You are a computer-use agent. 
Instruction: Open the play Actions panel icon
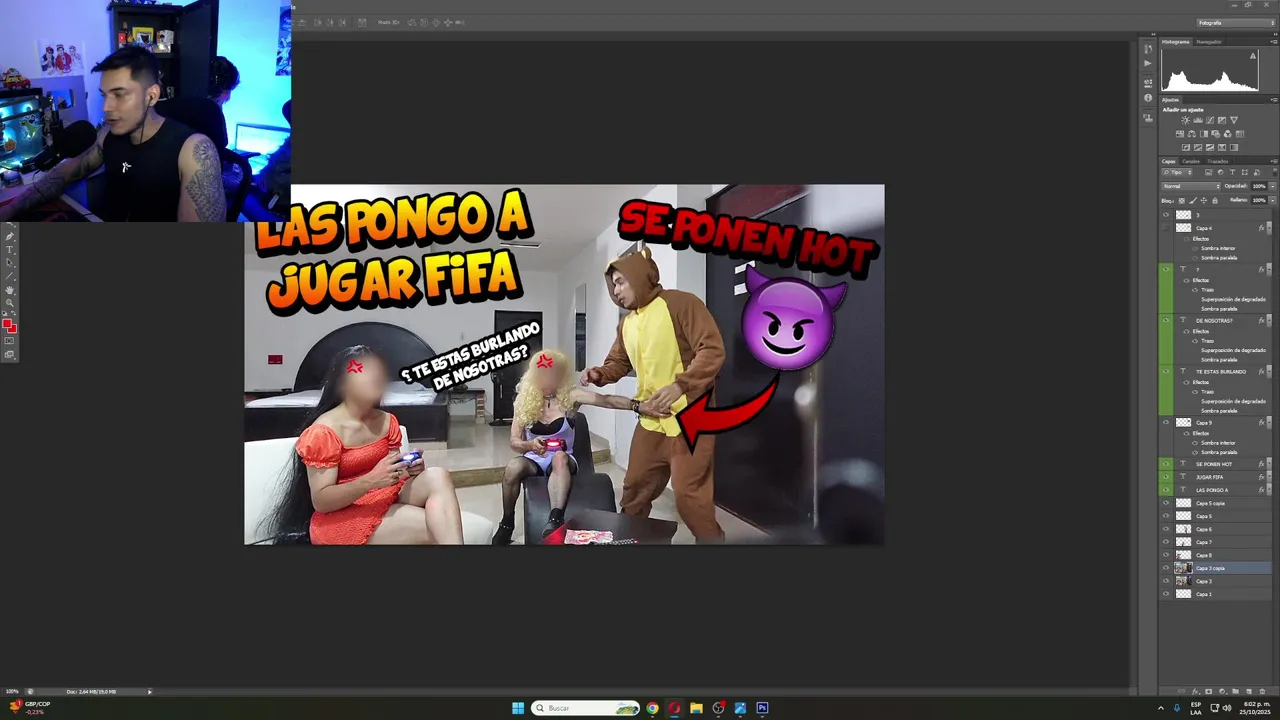1148,63
